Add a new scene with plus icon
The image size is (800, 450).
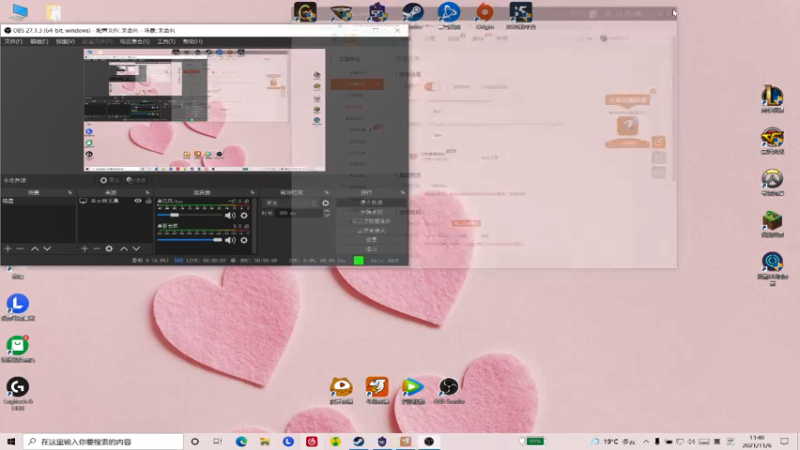click(x=8, y=248)
